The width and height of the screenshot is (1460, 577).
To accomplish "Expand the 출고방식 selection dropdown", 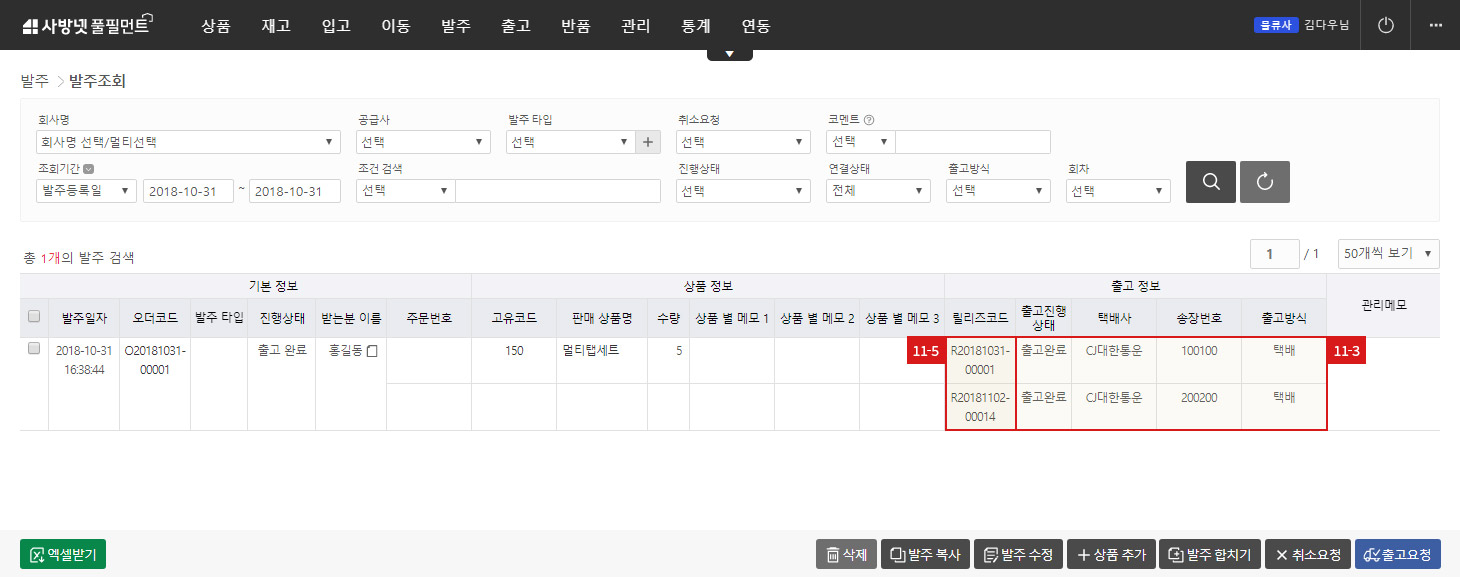I will pyautogui.click(x=997, y=190).
